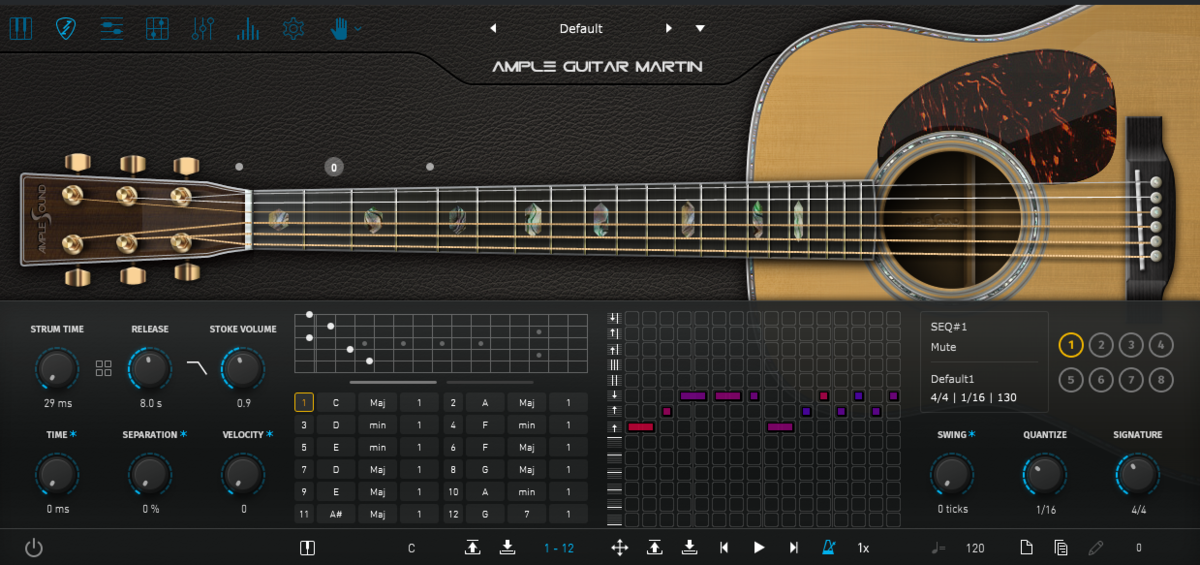Select sequence slot 2
The image size is (1200, 565).
pyautogui.click(x=1101, y=346)
